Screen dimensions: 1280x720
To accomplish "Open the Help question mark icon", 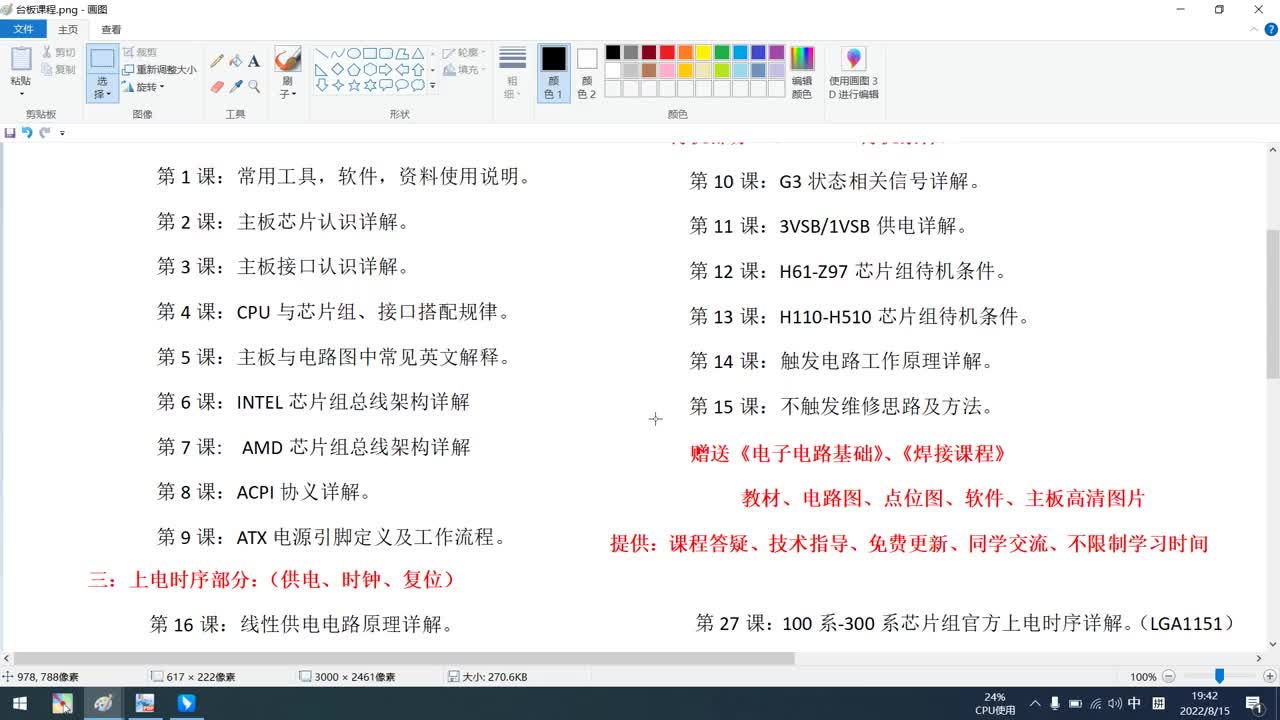I will (1269, 30).
